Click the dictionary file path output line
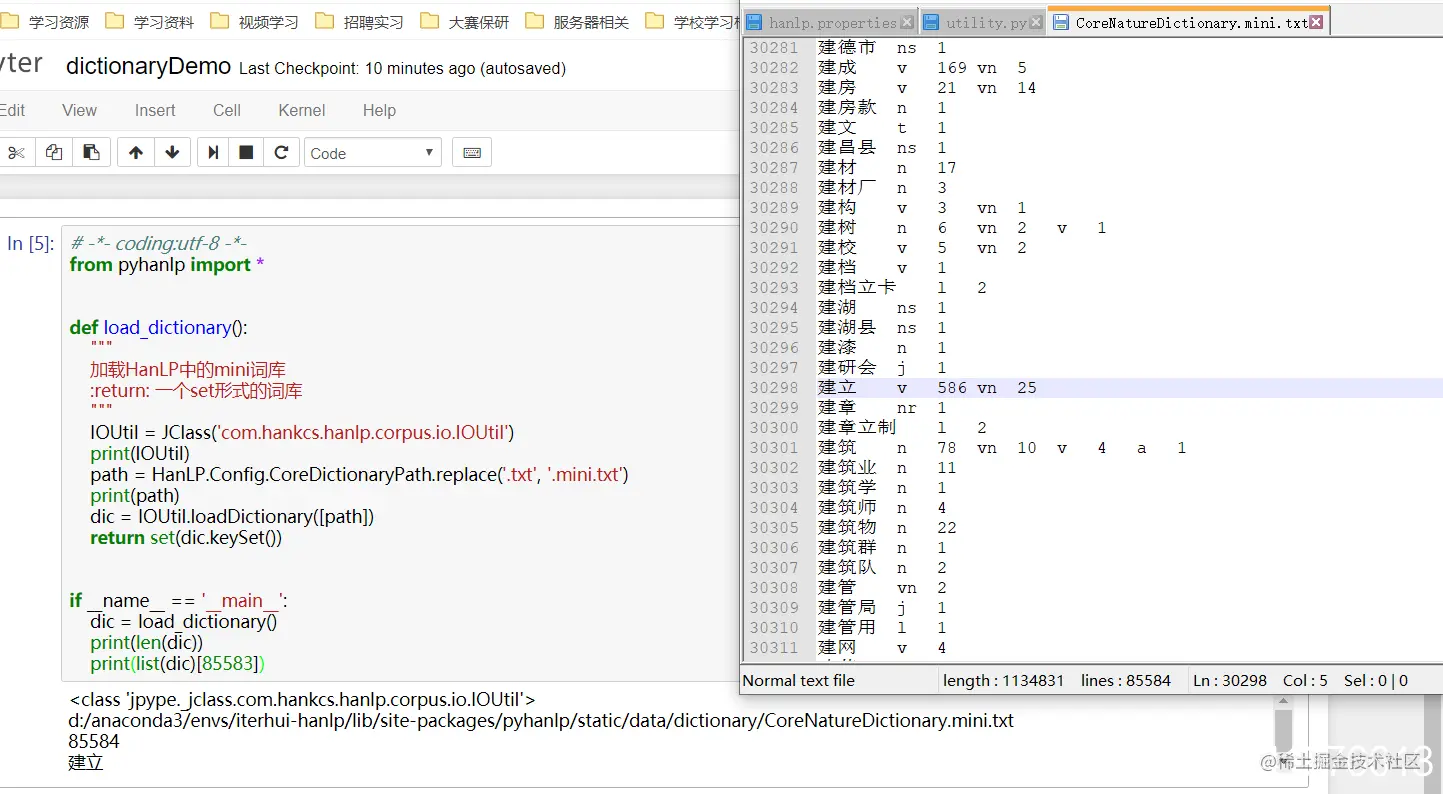This screenshot has height=794, width=1443. click(541, 720)
